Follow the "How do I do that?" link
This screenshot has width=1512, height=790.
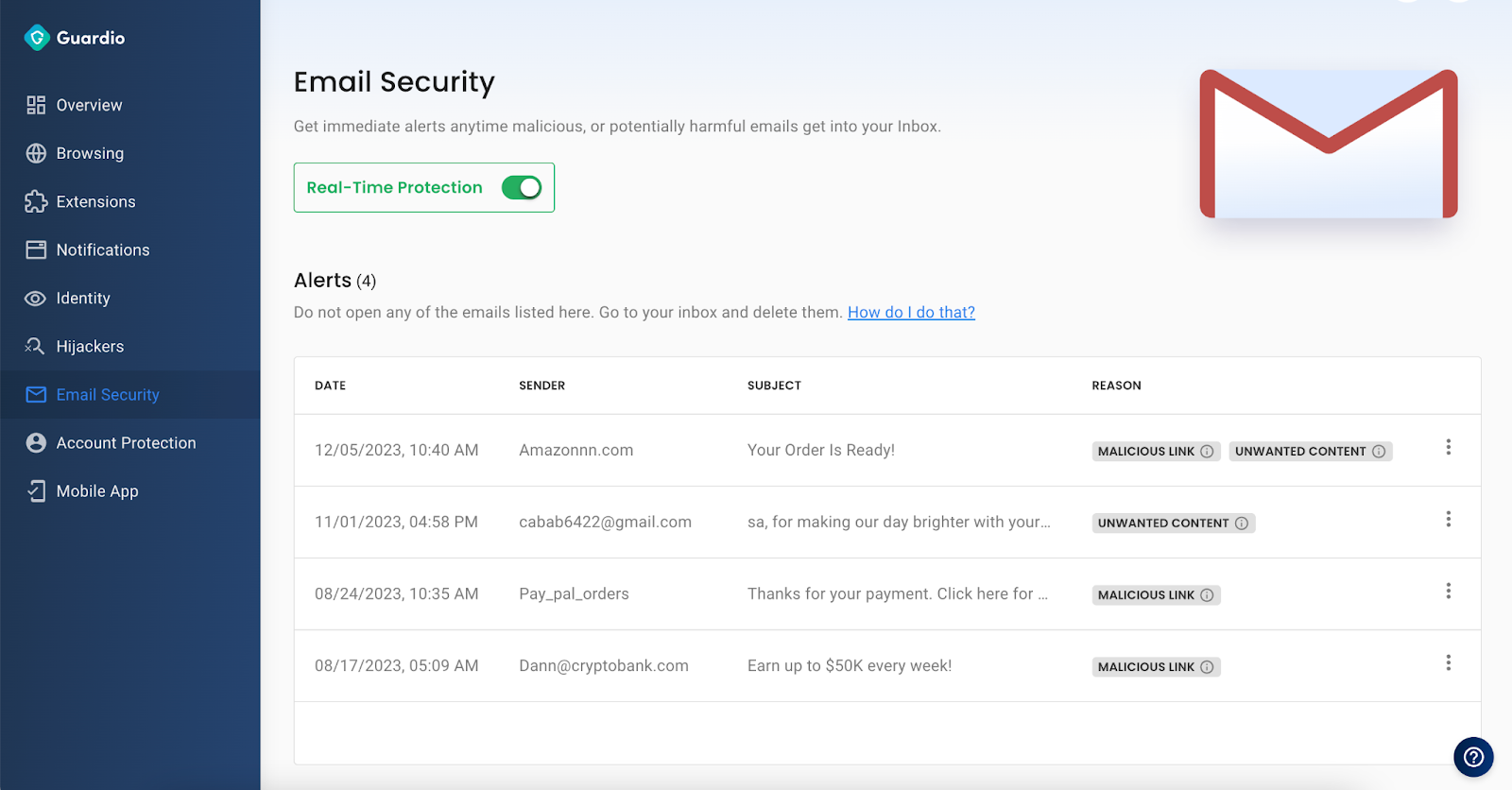point(911,312)
